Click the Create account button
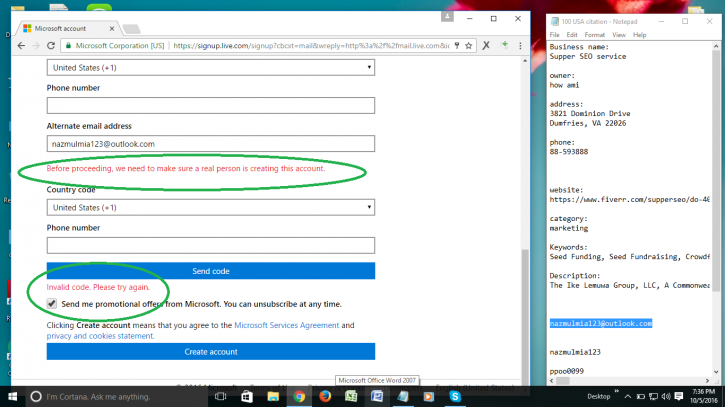Screen dimensions: 725x407 coord(210,352)
